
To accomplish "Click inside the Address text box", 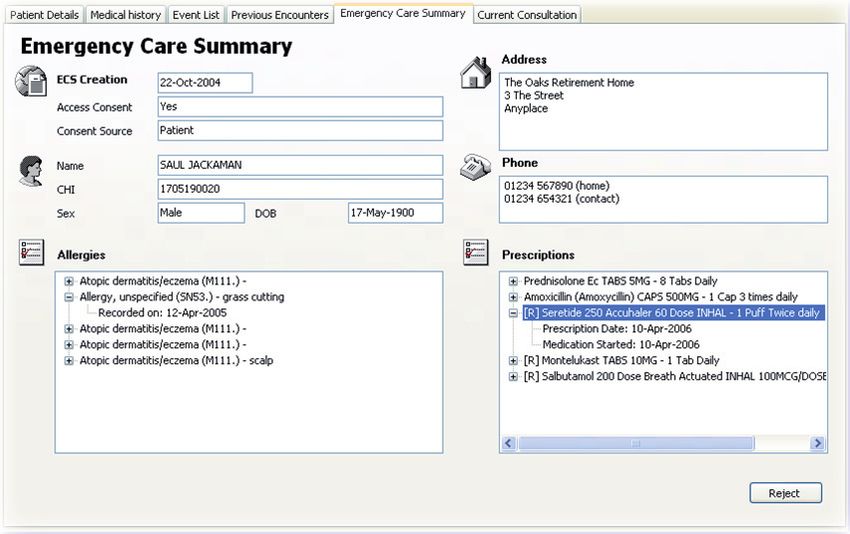I will pyautogui.click(x=664, y=112).
